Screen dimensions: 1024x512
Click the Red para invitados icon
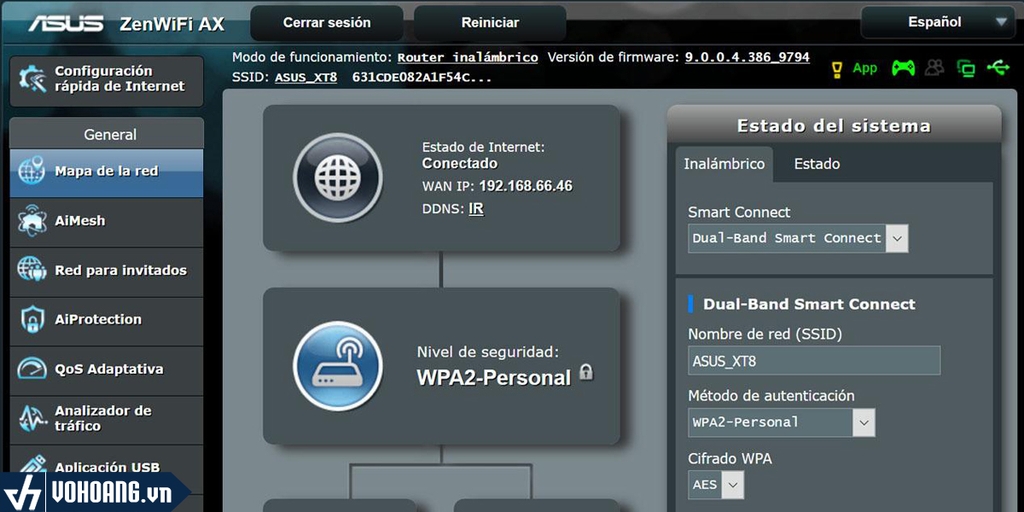(x=31, y=270)
